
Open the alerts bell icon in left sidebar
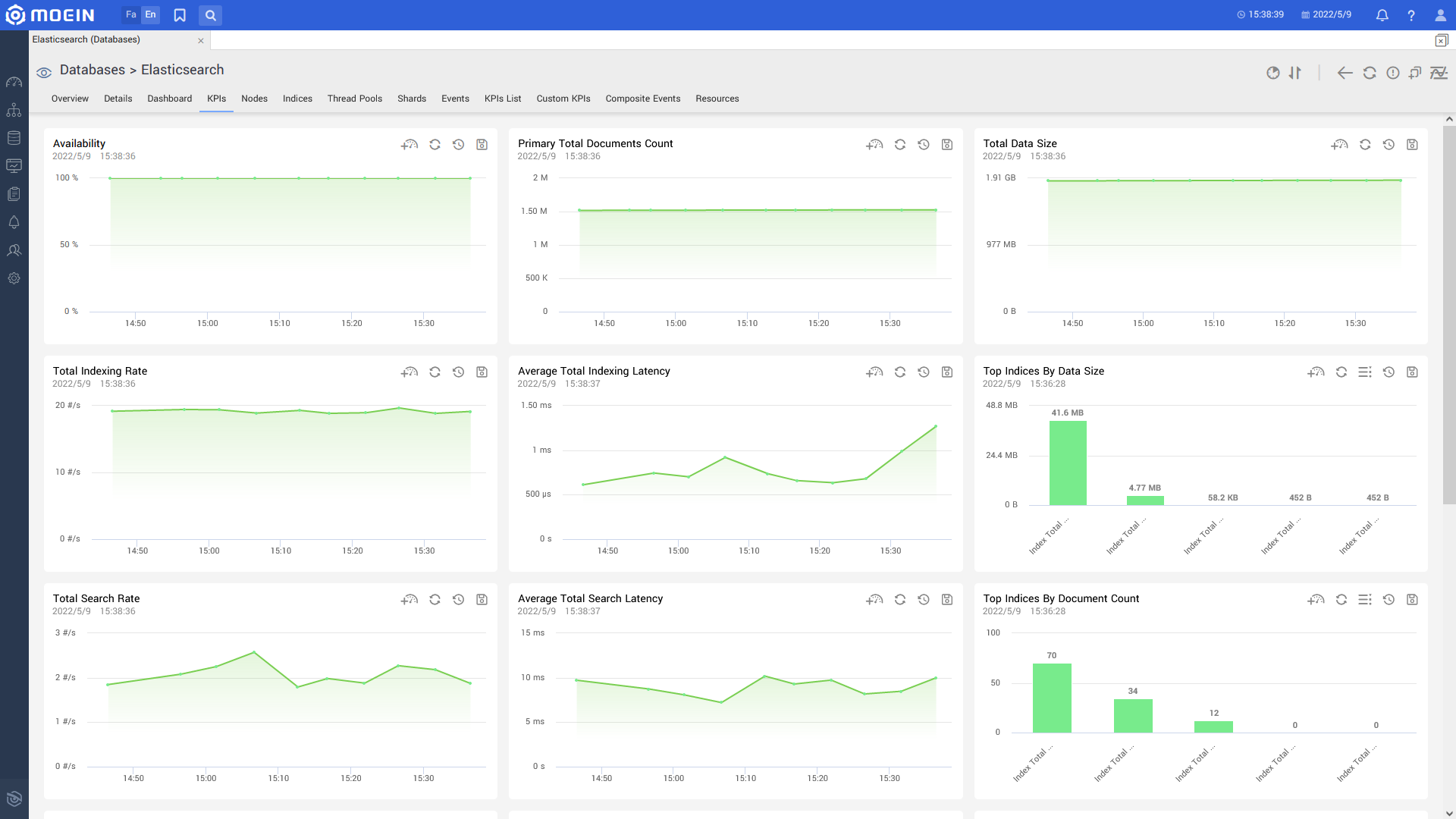pyautogui.click(x=14, y=222)
